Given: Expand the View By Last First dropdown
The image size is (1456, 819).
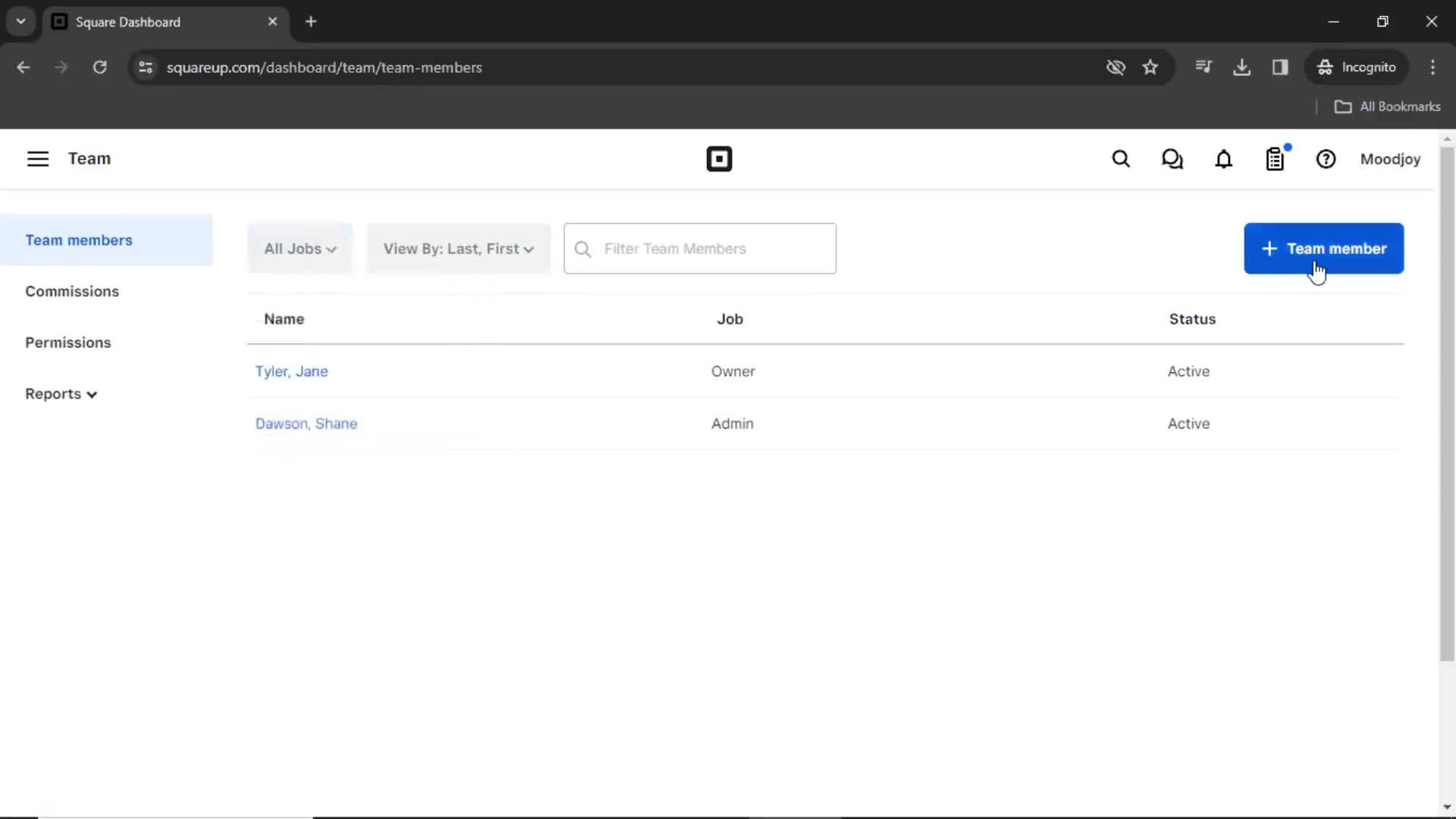Looking at the screenshot, I should [459, 249].
